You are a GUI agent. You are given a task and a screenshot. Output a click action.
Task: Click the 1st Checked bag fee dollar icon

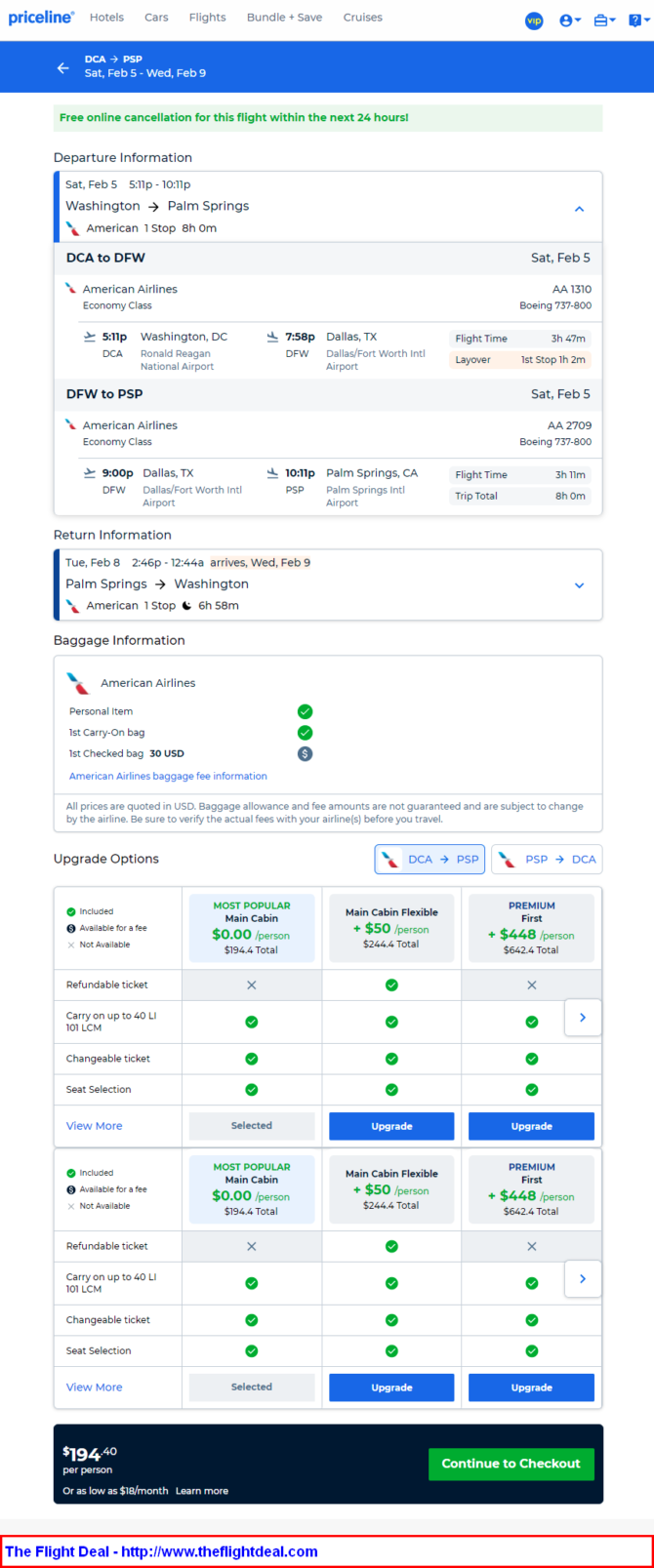coord(305,754)
